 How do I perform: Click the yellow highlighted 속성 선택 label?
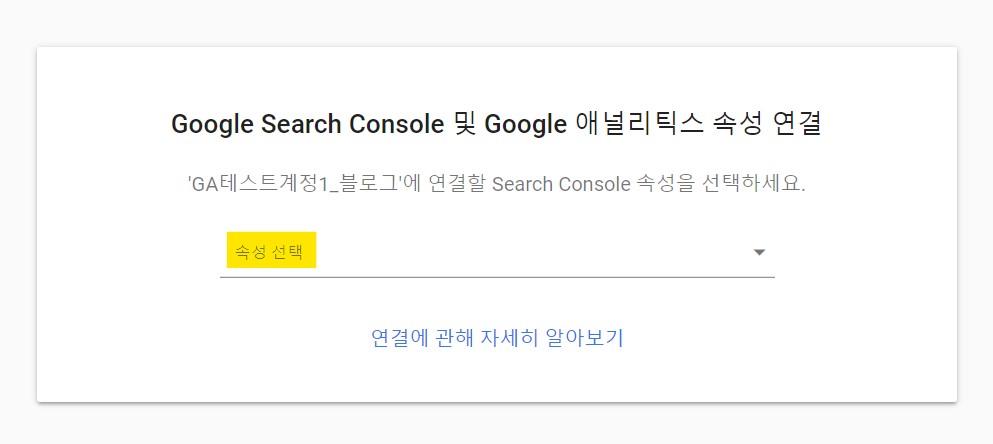click(x=271, y=250)
